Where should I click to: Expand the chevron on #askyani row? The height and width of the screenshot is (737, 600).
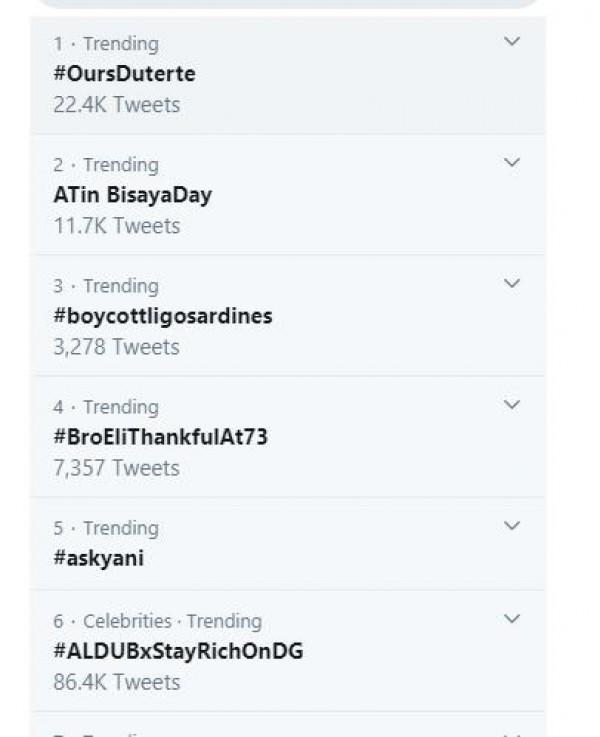[x=512, y=526]
